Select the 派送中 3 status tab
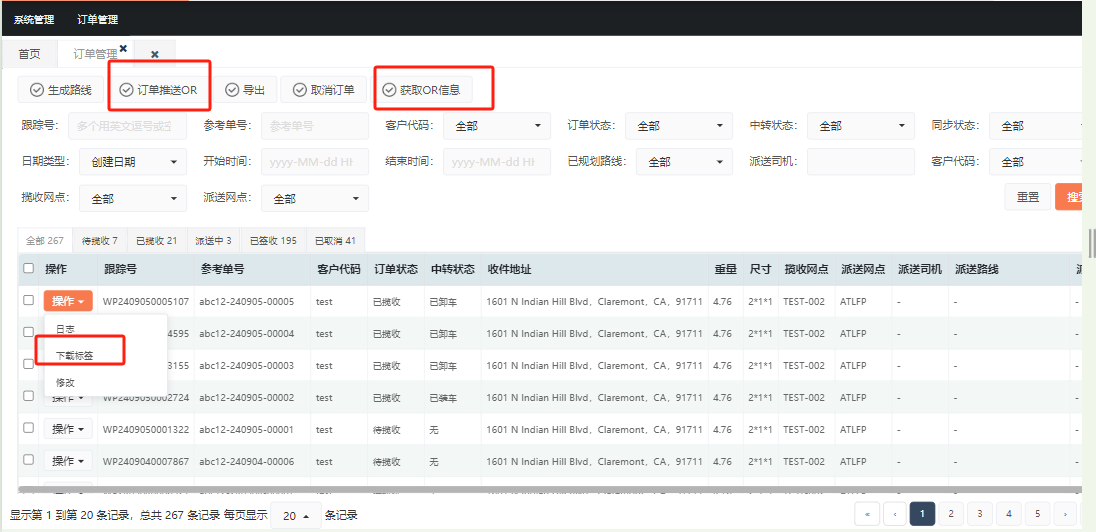The height and width of the screenshot is (532, 1096). 213,240
